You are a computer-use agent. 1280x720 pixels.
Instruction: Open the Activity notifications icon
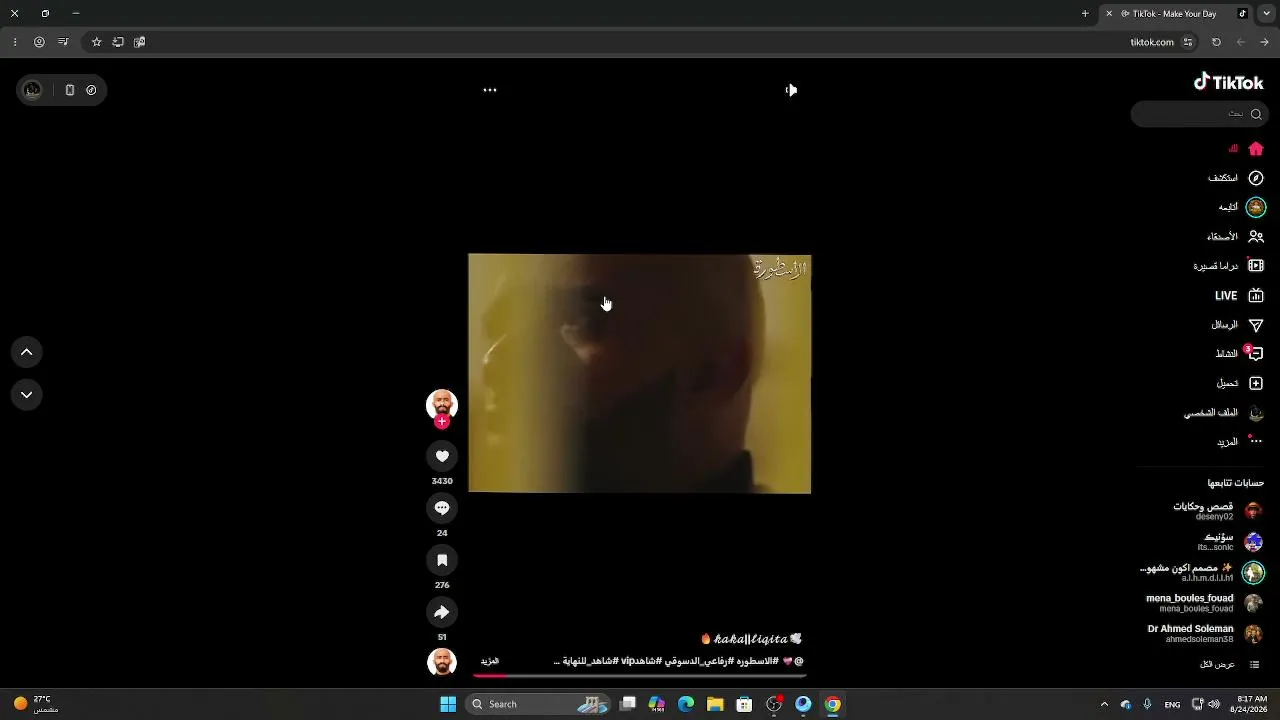(1256, 354)
